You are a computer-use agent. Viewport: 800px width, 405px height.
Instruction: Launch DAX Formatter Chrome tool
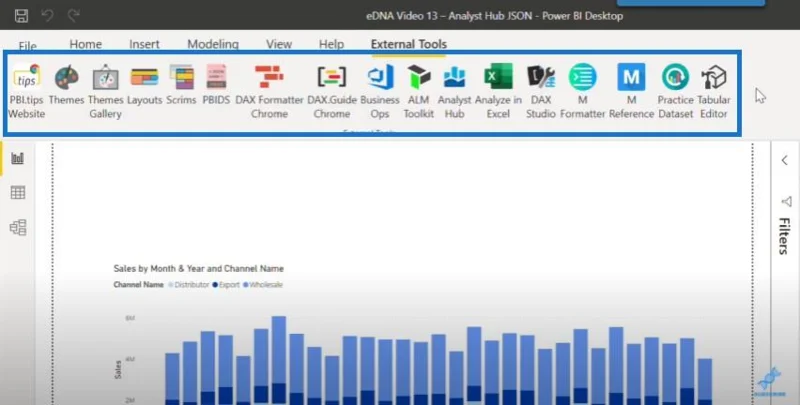coord(269,92)
